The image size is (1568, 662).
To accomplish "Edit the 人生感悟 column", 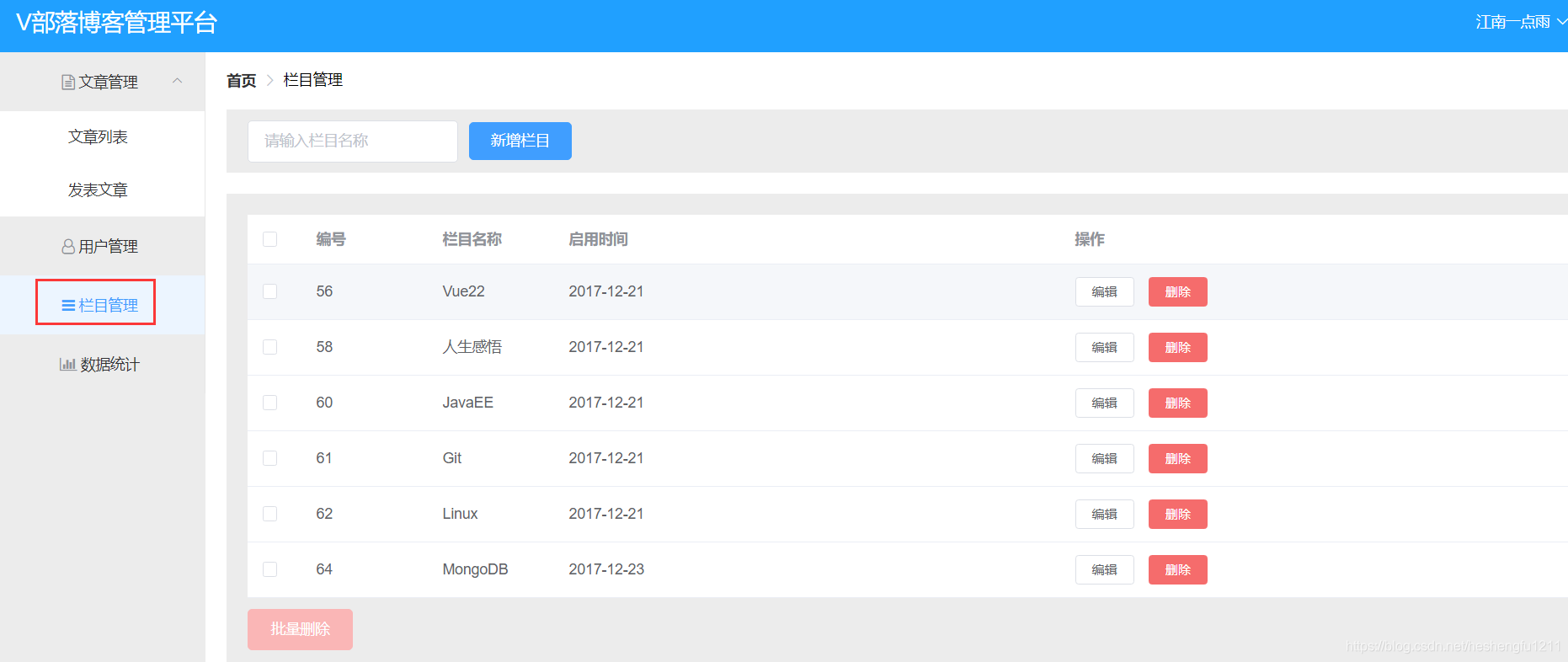I will pos(1105,348).
